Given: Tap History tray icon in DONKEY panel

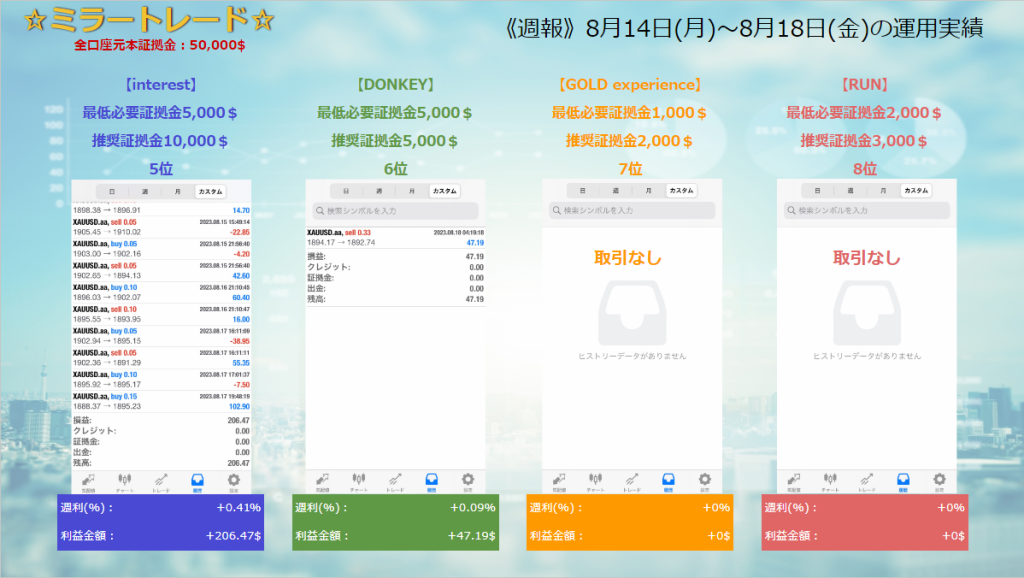Looking at the screenshot, I should coord(431,481).
